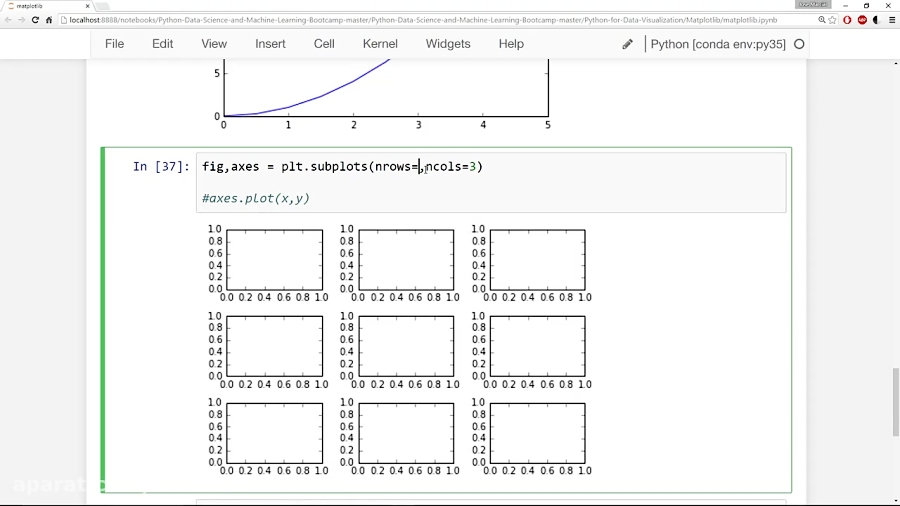
Task: Click the bottom-right empty subplot
Action: pos(538,433)
